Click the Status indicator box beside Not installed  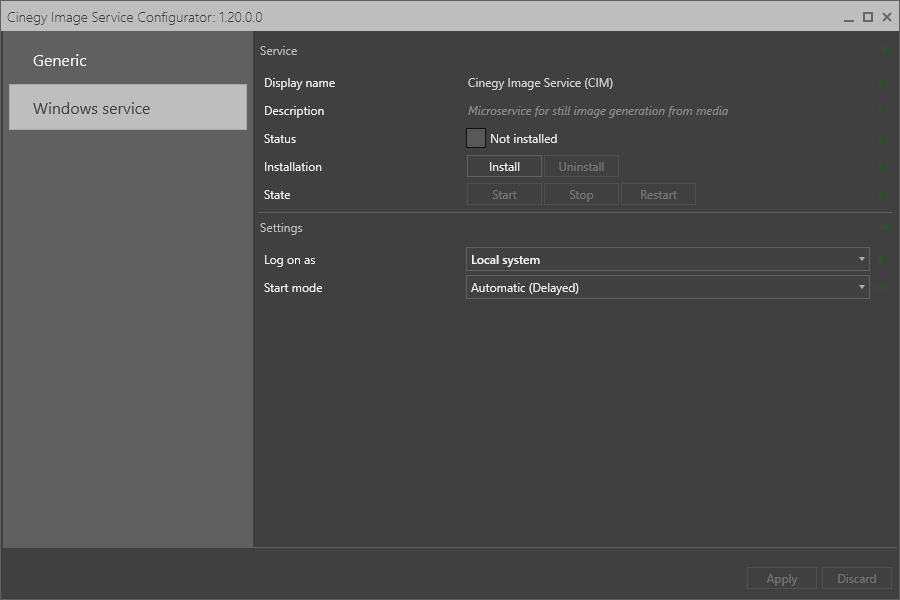476,138
